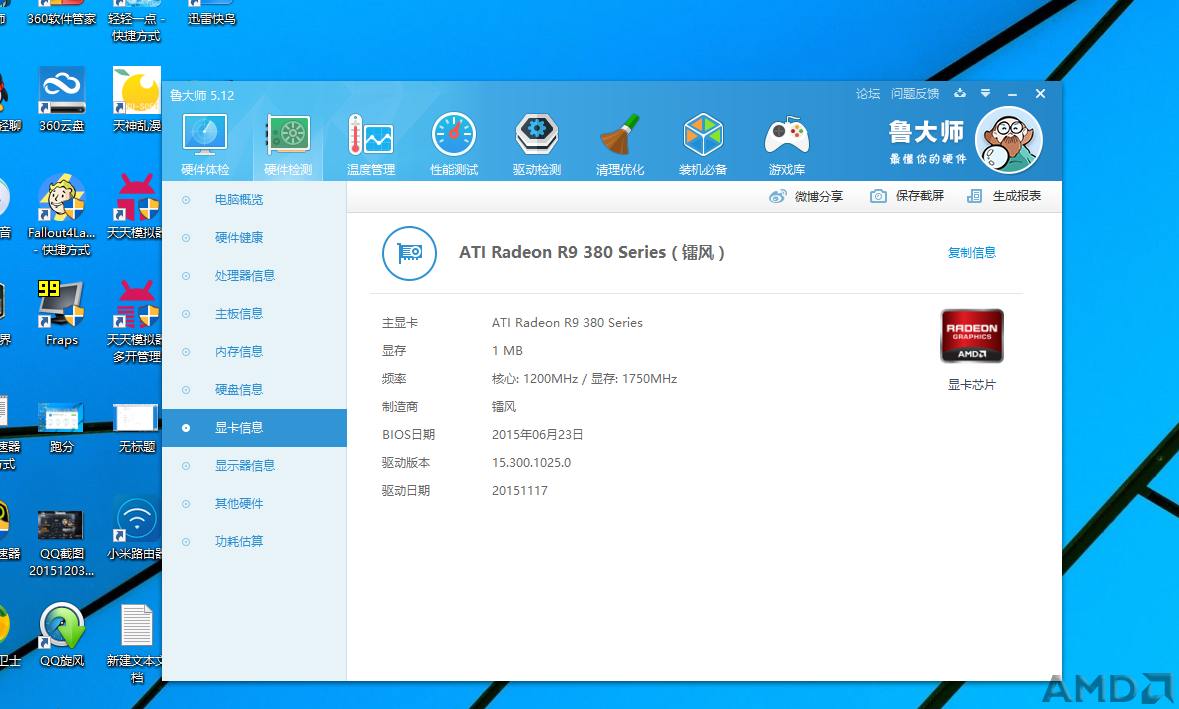Open the 装机必备 essentials section

(703, 145)
